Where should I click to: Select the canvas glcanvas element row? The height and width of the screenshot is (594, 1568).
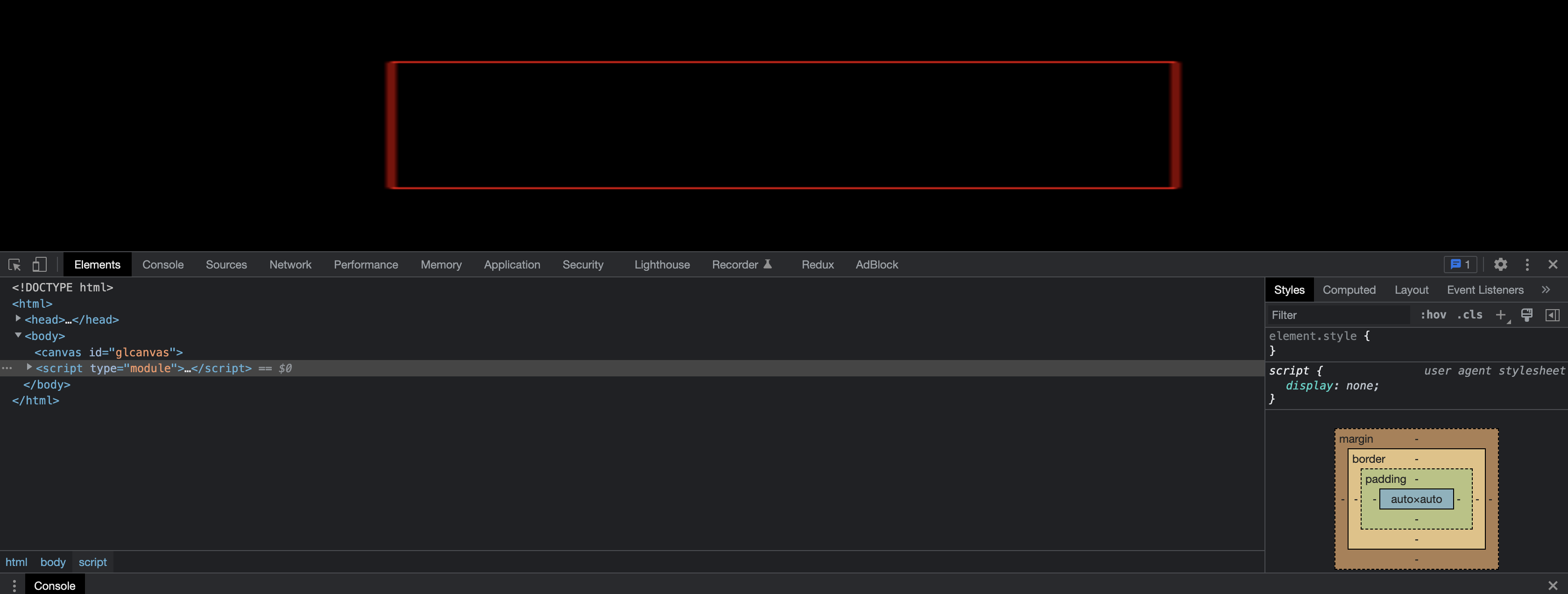point(108,352)
